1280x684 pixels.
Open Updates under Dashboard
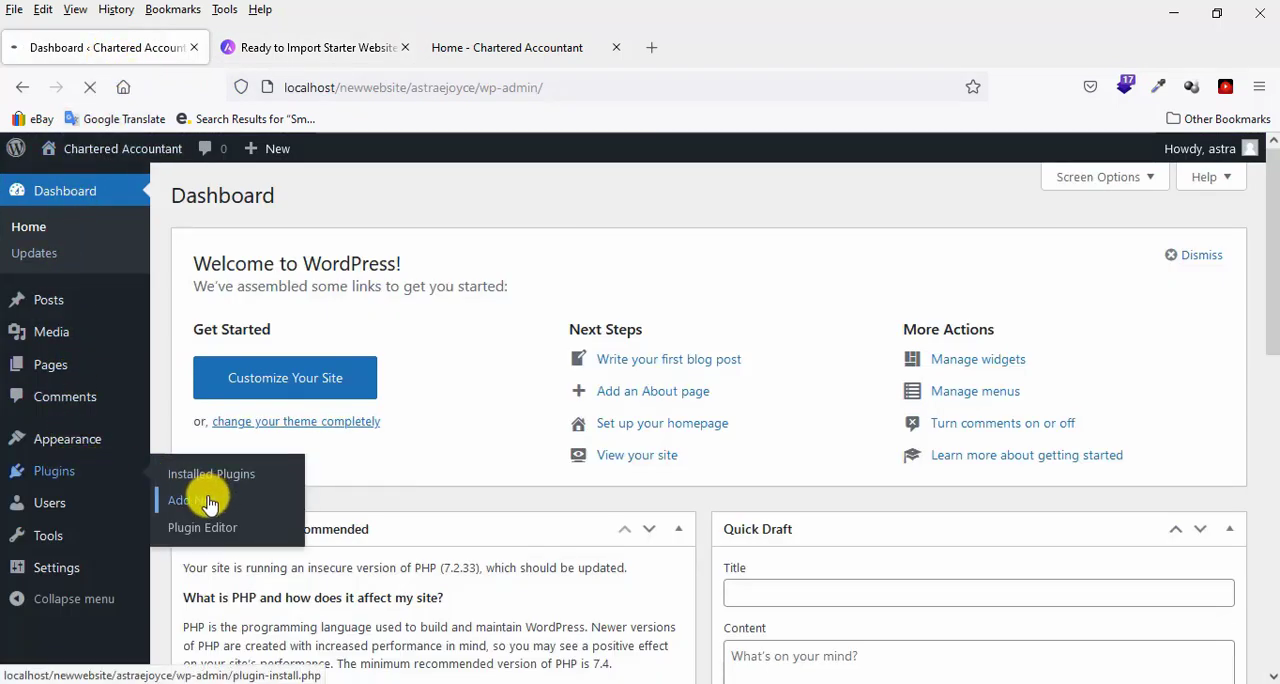(34, 253)
